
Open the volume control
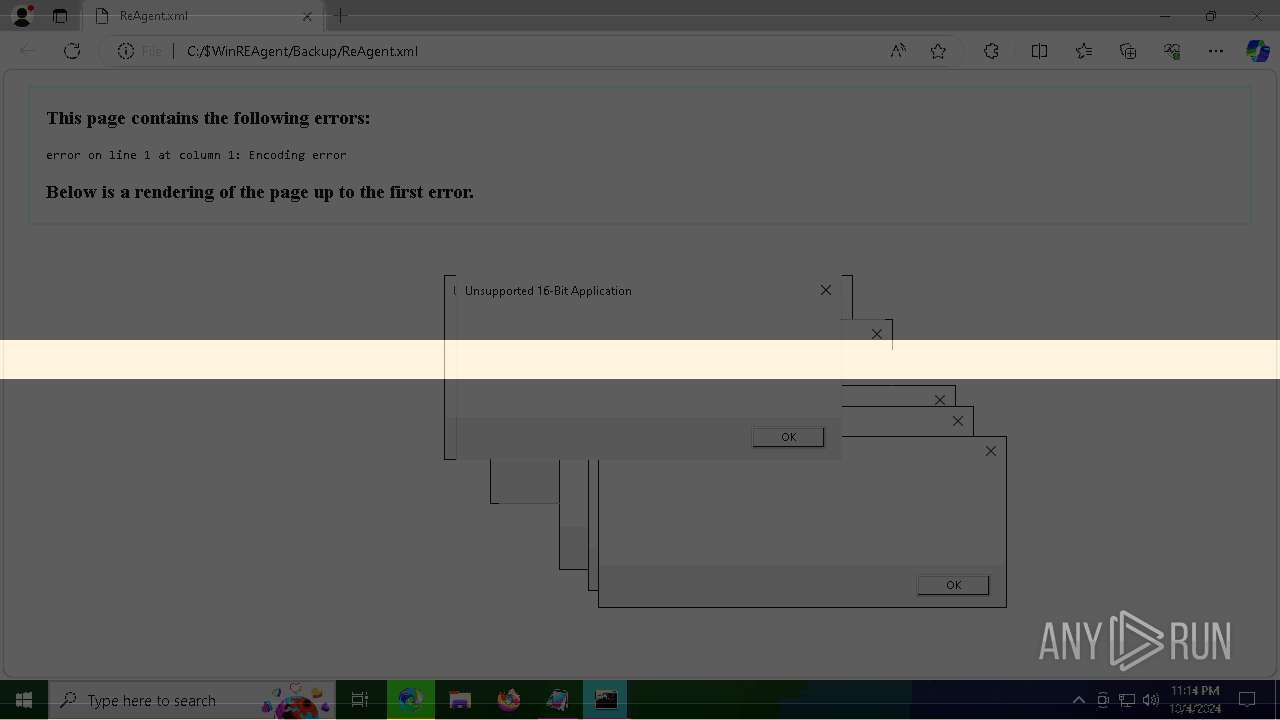[1151, 700]
